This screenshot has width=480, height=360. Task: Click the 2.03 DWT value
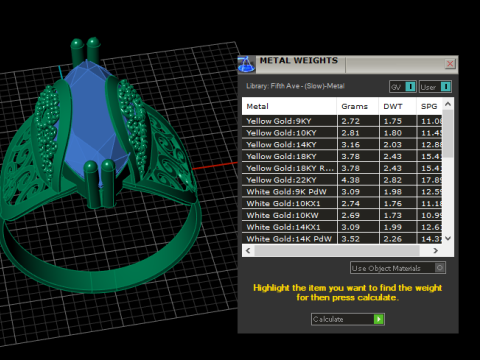click(392, 145)
